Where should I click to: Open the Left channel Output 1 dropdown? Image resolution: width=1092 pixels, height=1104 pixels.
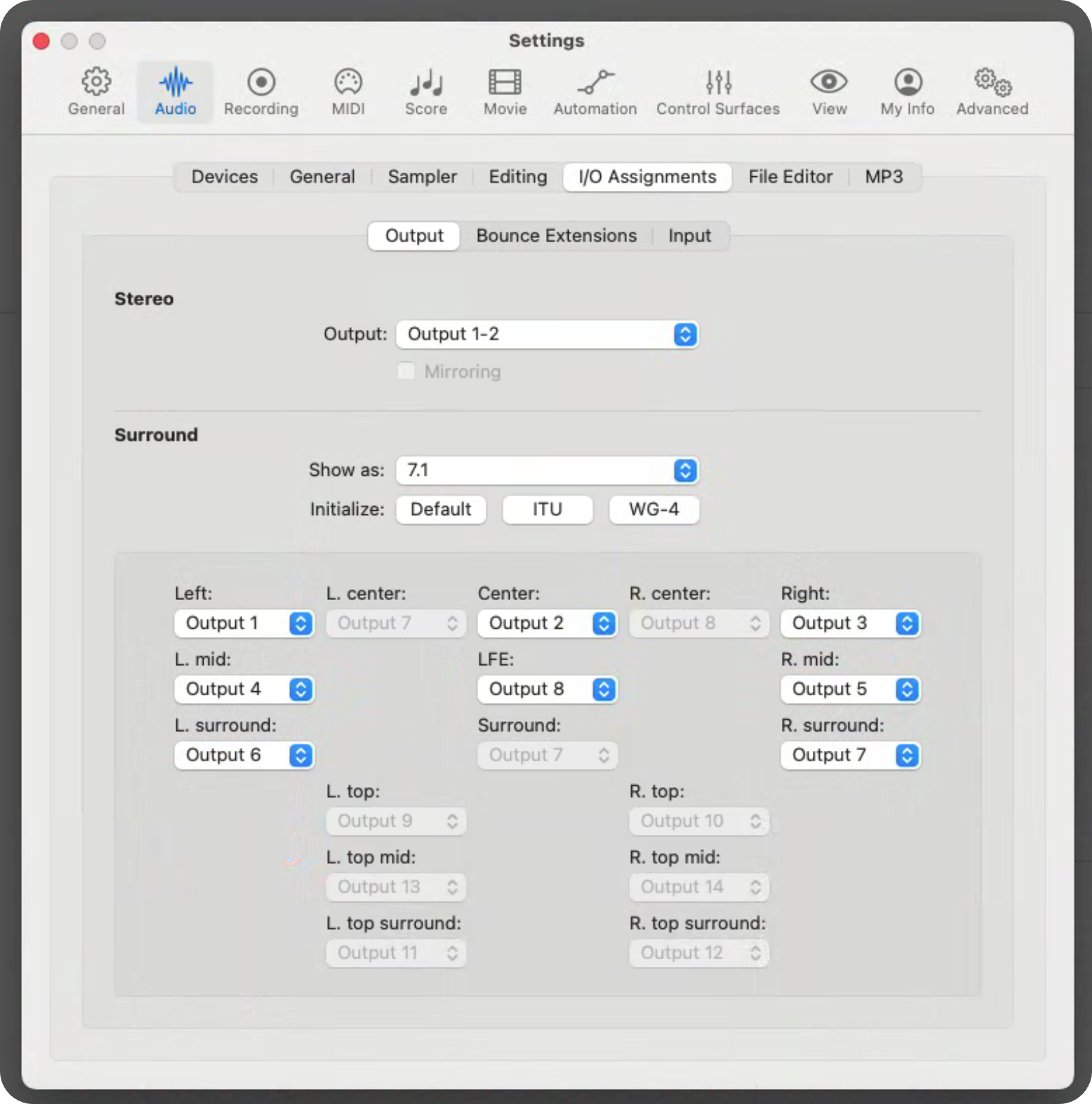244,623
